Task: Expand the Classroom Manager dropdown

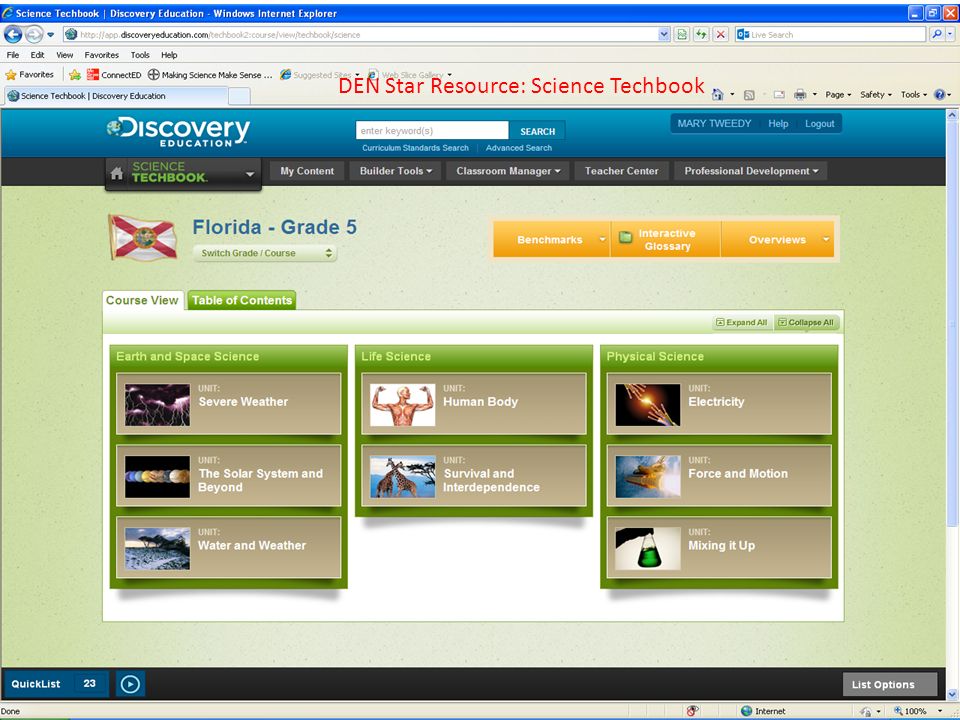Action: [x=508, y=171]
